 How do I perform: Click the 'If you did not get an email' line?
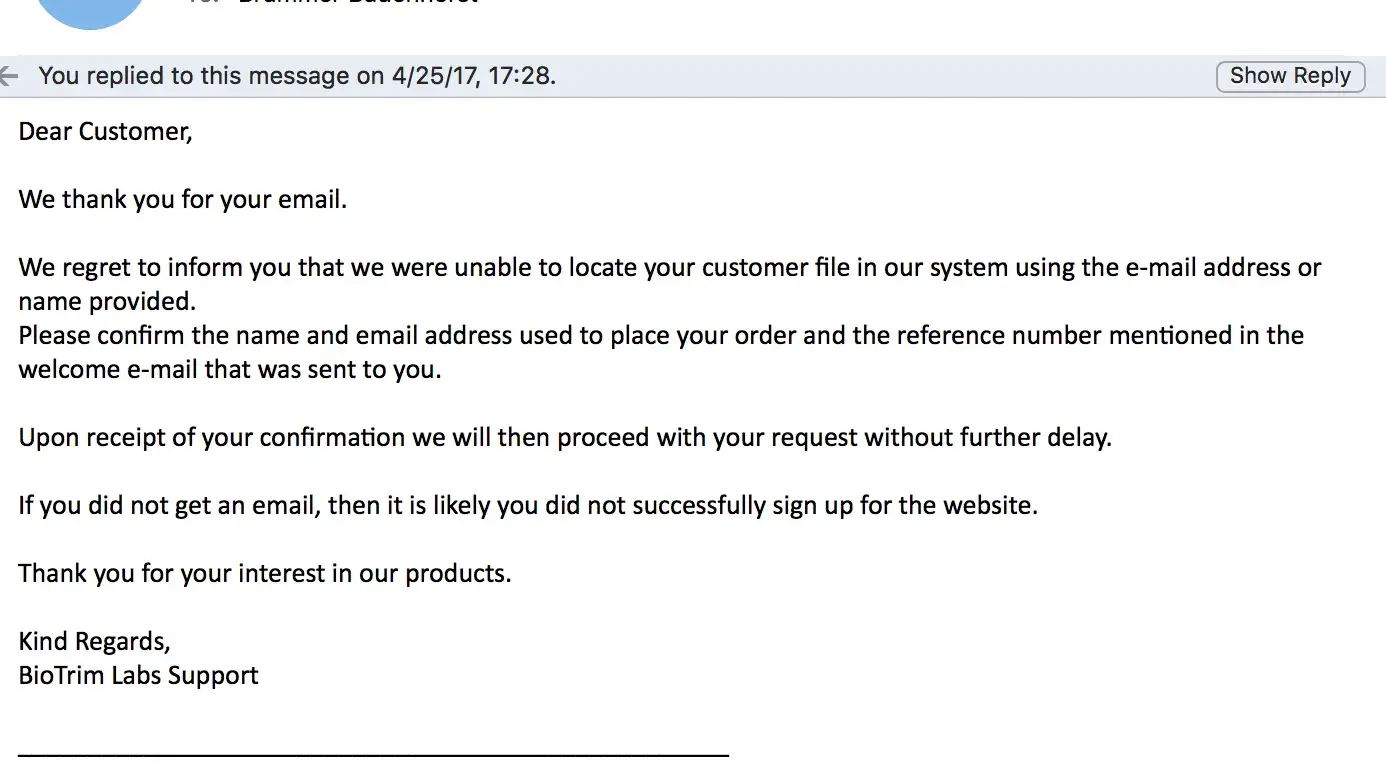click(528, 505)
